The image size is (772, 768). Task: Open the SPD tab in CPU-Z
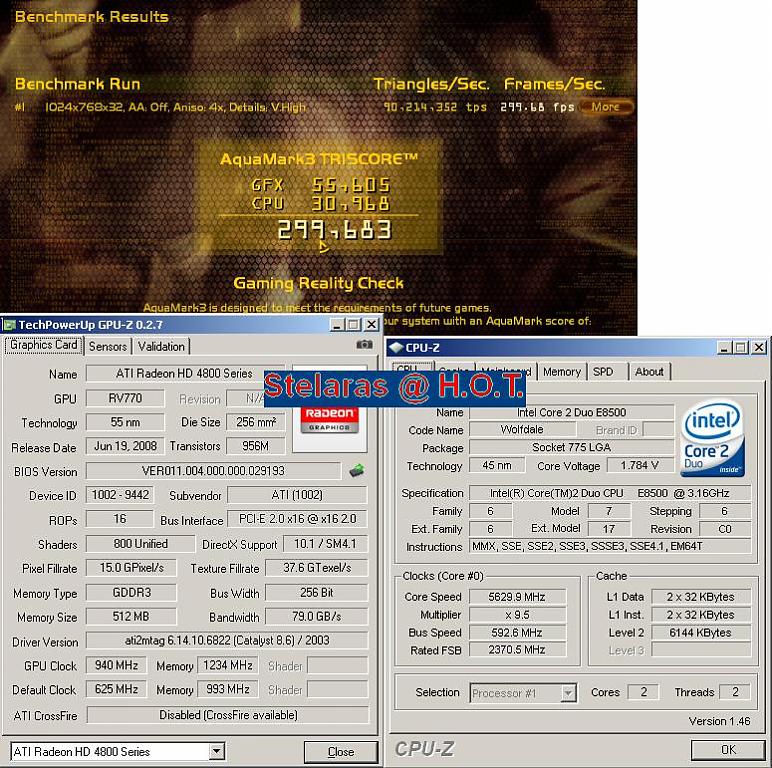pyautogui.click(x=603, y=372)
